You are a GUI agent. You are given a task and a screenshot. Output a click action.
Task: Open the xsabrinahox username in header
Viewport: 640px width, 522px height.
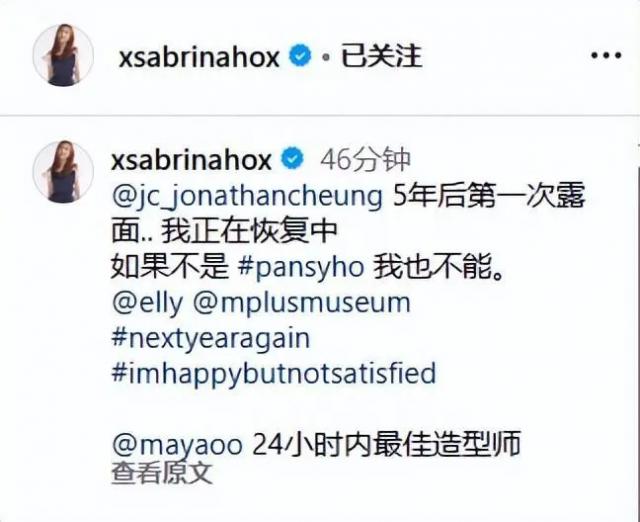coord(199,57)
